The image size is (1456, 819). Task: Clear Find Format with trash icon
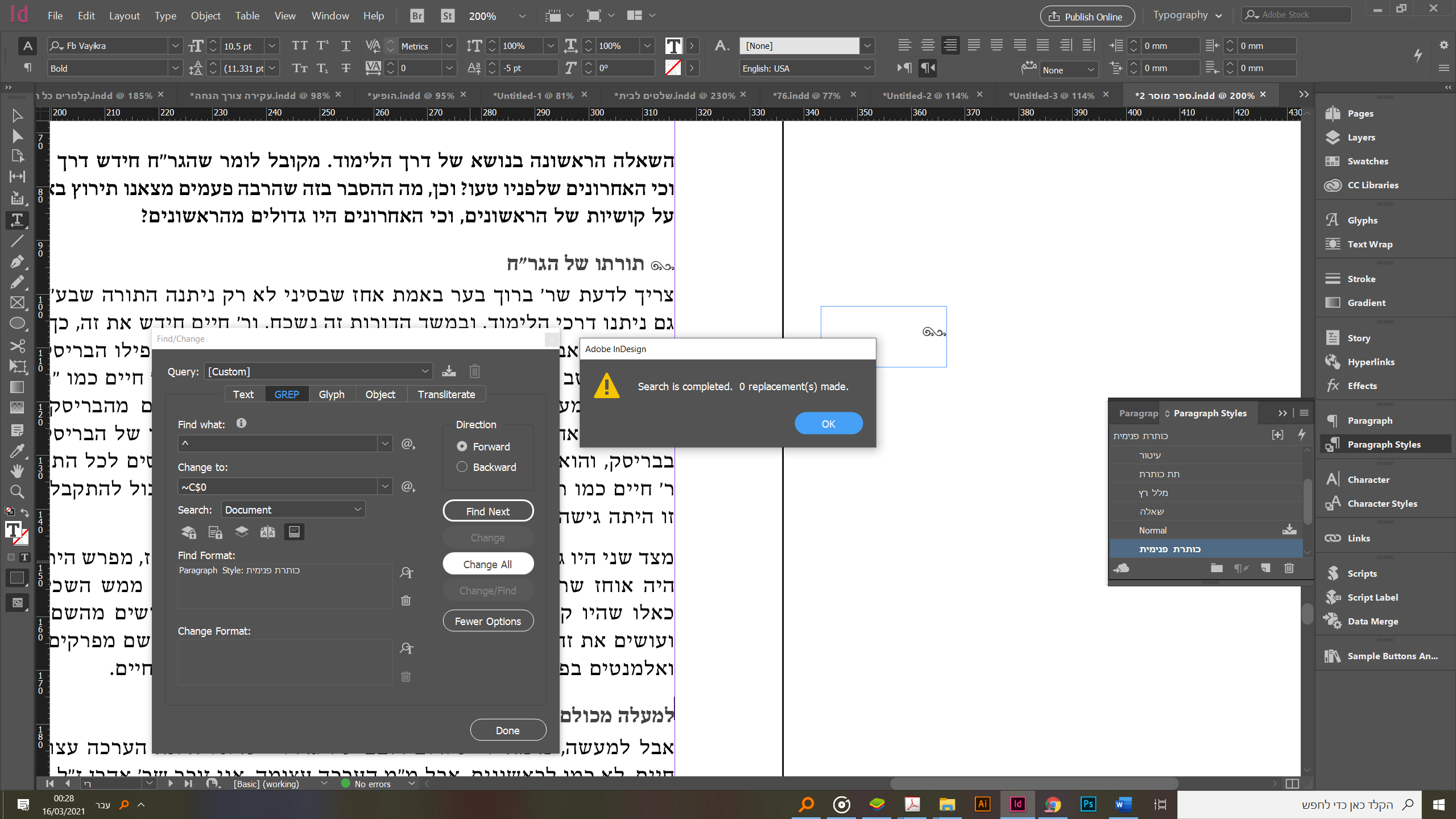406,601
